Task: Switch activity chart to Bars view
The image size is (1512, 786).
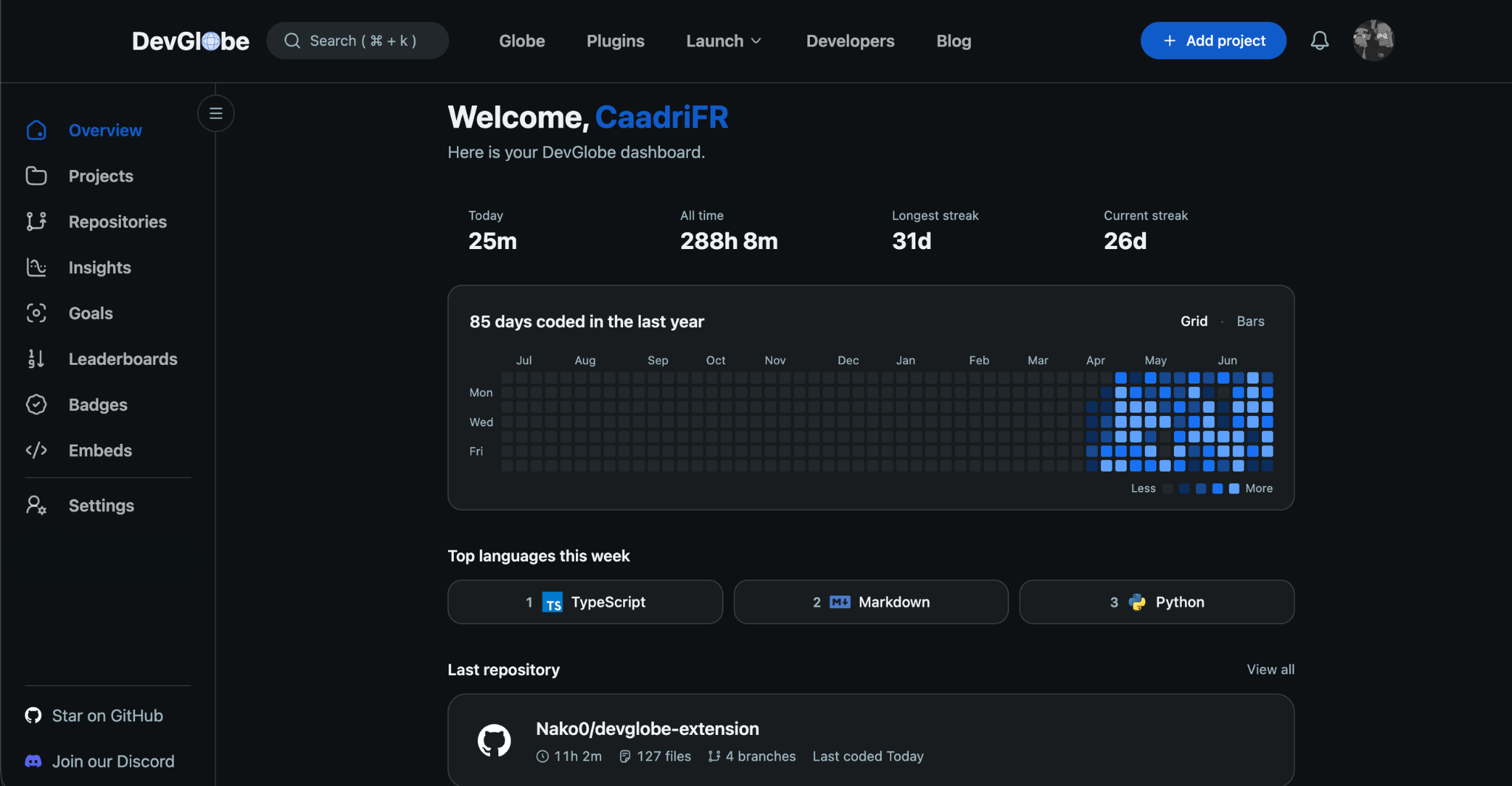Action: (1251, 321)
